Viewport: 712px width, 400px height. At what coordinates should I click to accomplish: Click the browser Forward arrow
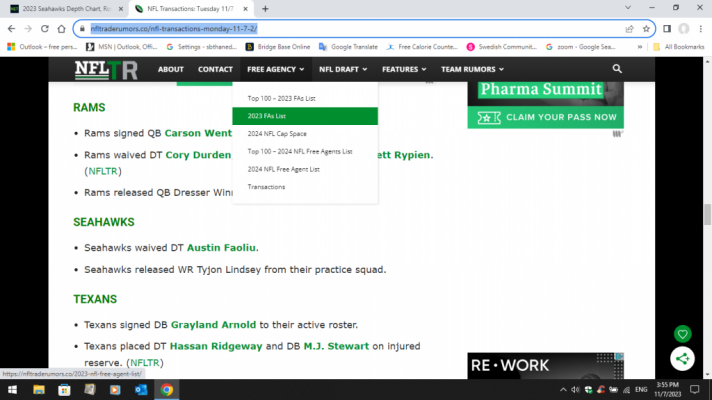click(28, 29)
